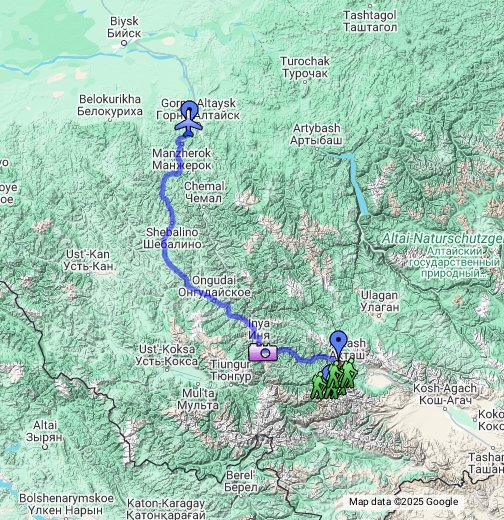Open the purple camera photo marker
The image size is (504, 520).
coord(263,353)
